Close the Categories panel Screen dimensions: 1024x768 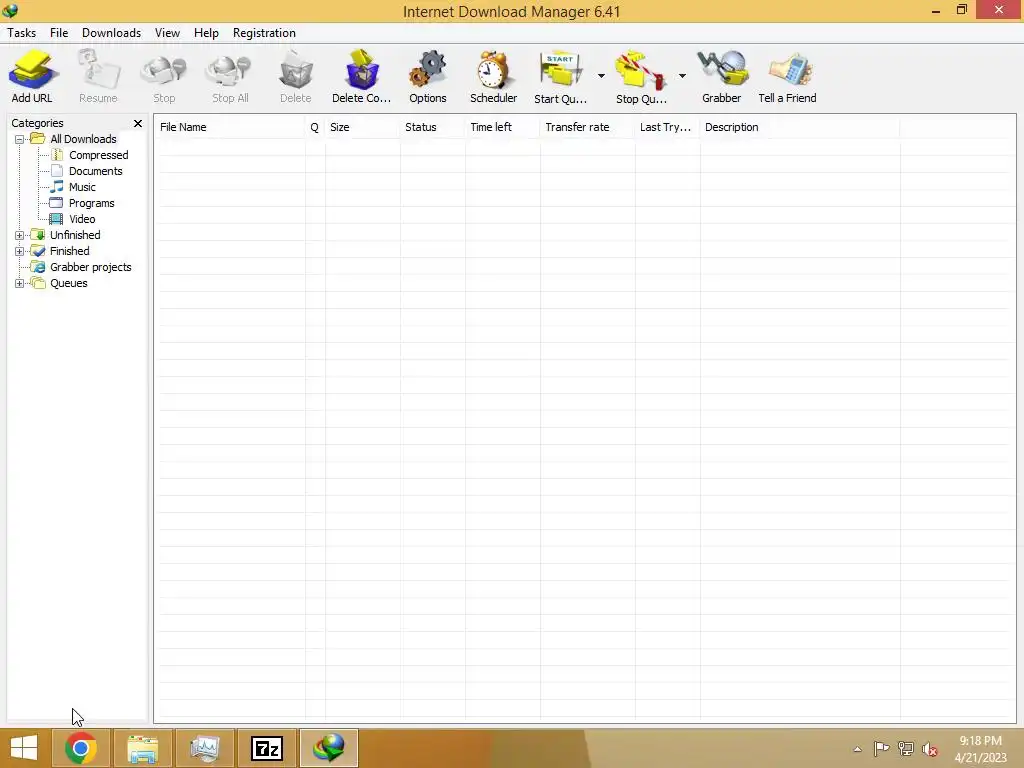[x=138, y=123]
